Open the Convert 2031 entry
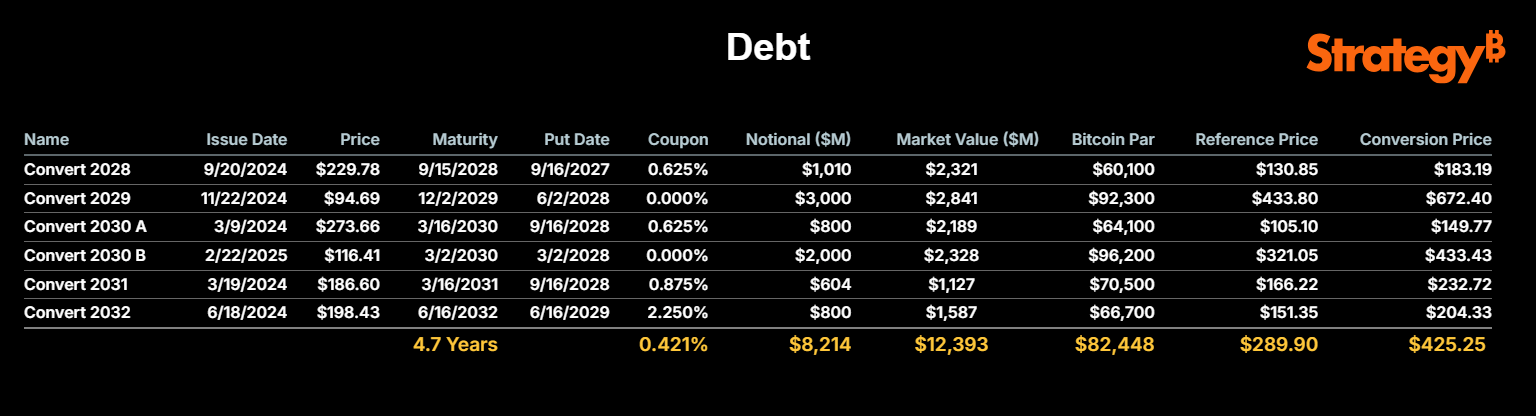The image size is (1536, 416). 76,284
